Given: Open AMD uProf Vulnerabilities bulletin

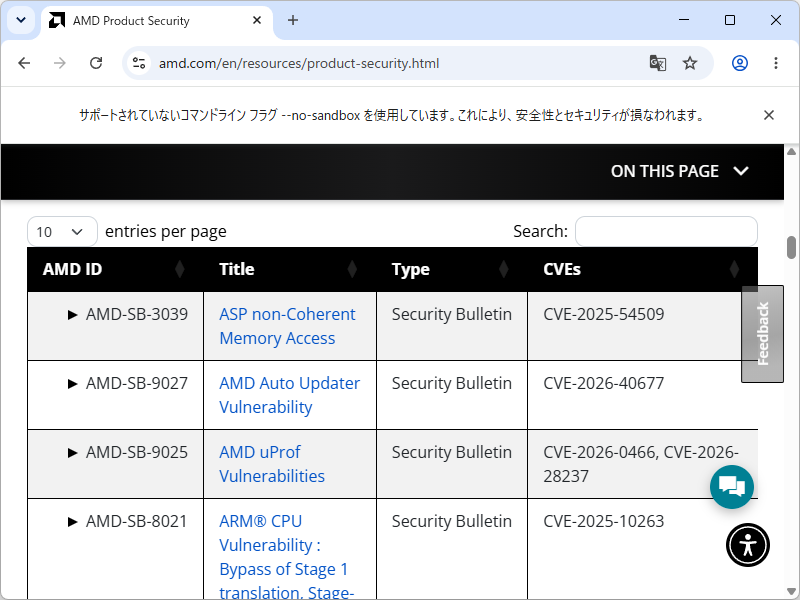Looking at the screenshot, I should pyautogui.click(x=272, y=464).
